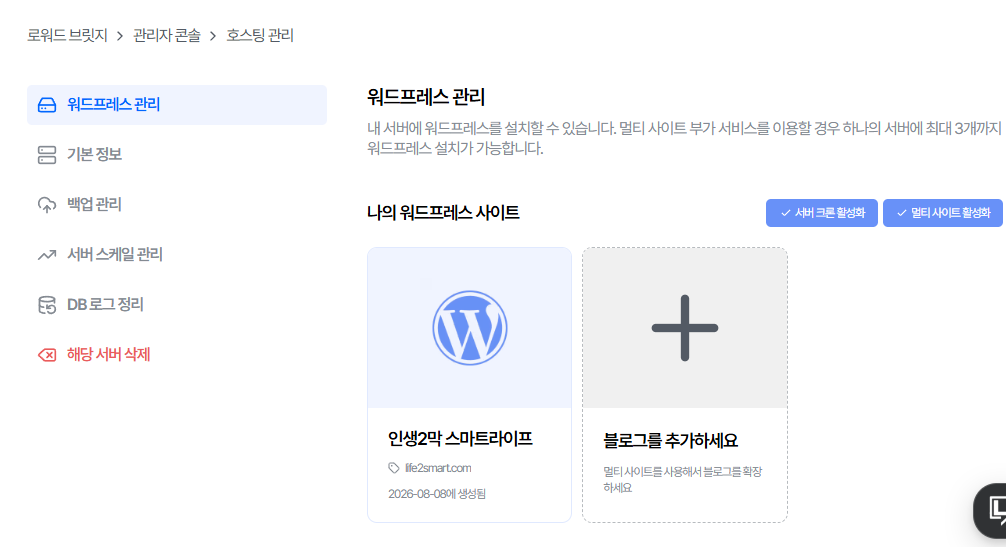Click the 블로그를 추가하세요 card title
Viewport: 1006px width, 547px height.
[670, 441]
